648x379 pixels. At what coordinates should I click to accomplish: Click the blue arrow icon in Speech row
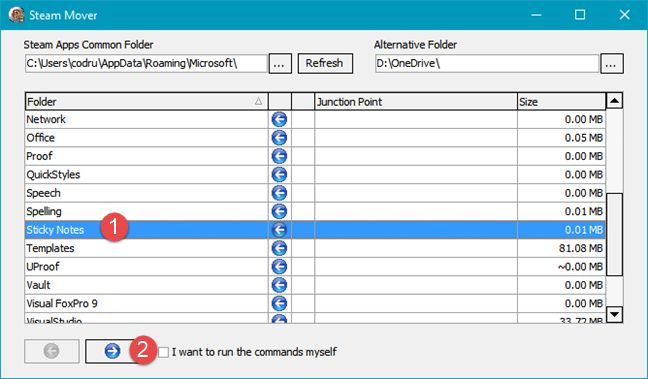[279, 193]
